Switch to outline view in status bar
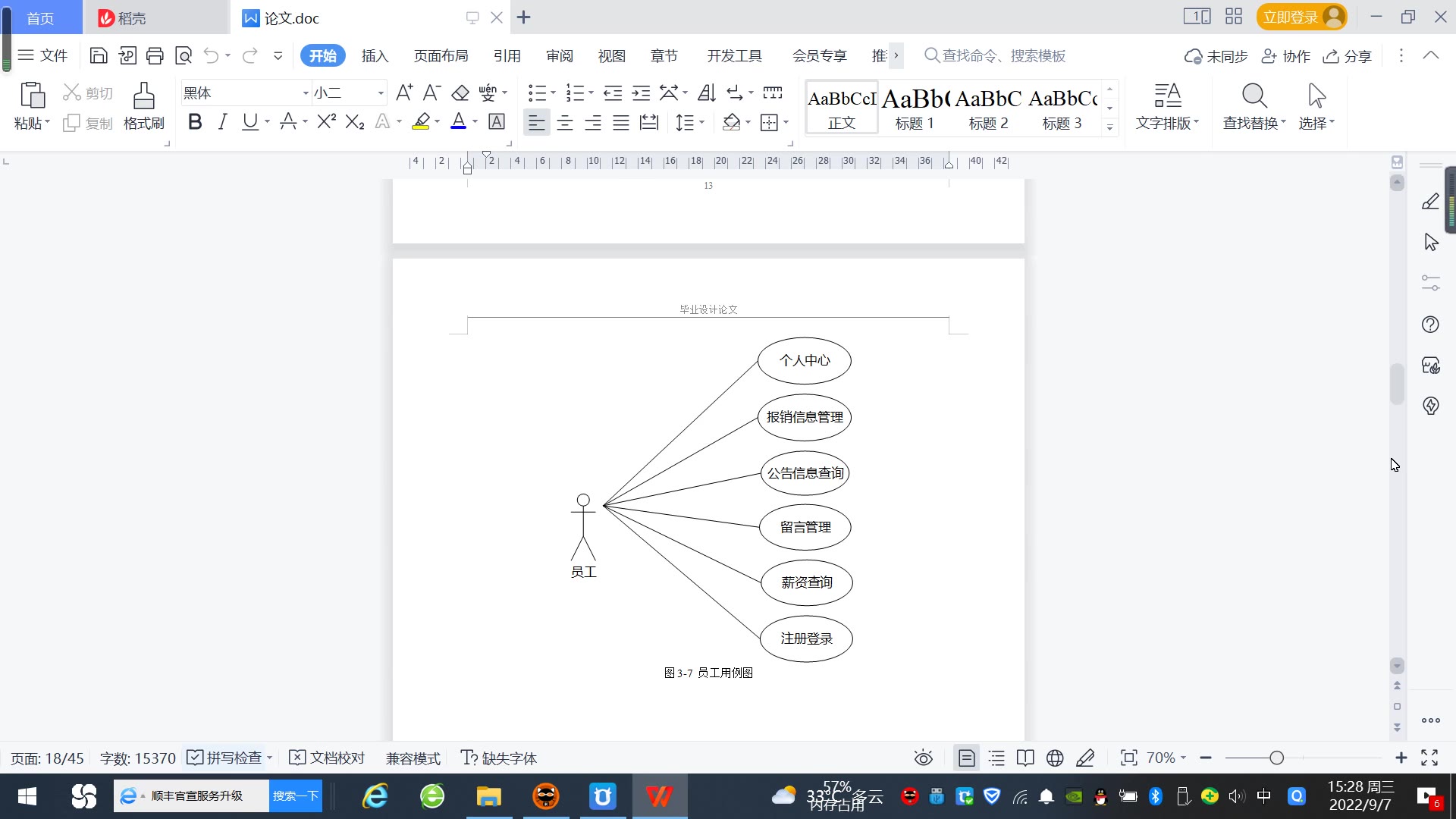Viewport: 1456px width, 819px height. tap(996, 758)
